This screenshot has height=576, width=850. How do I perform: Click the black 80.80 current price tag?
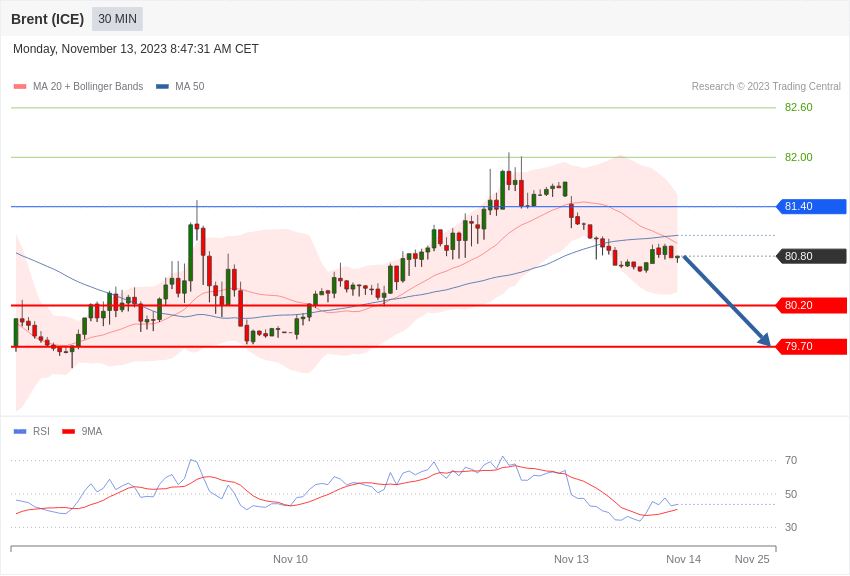tap(812, 256)
